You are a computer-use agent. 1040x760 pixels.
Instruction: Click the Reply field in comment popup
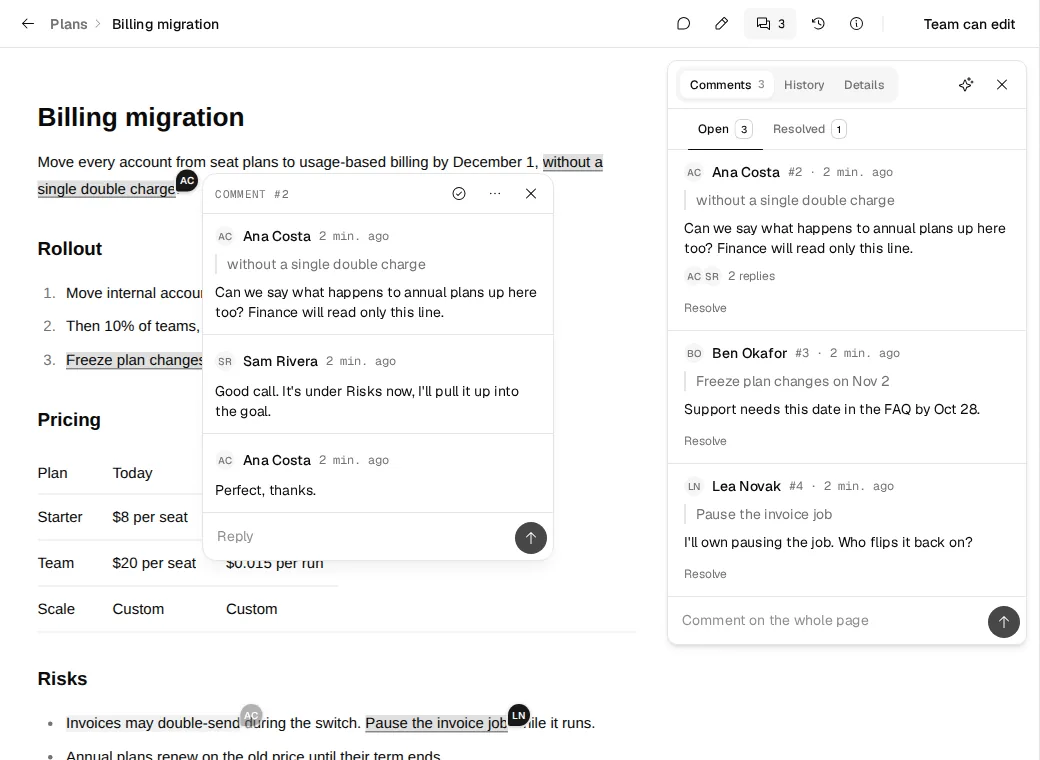[361, 536]
